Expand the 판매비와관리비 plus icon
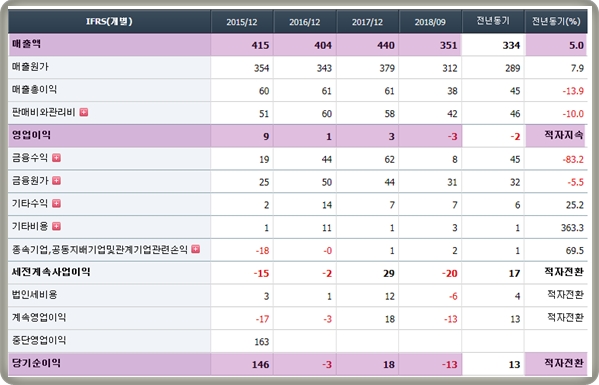Viewport: 599px width, 385px height. pos(84,112)
